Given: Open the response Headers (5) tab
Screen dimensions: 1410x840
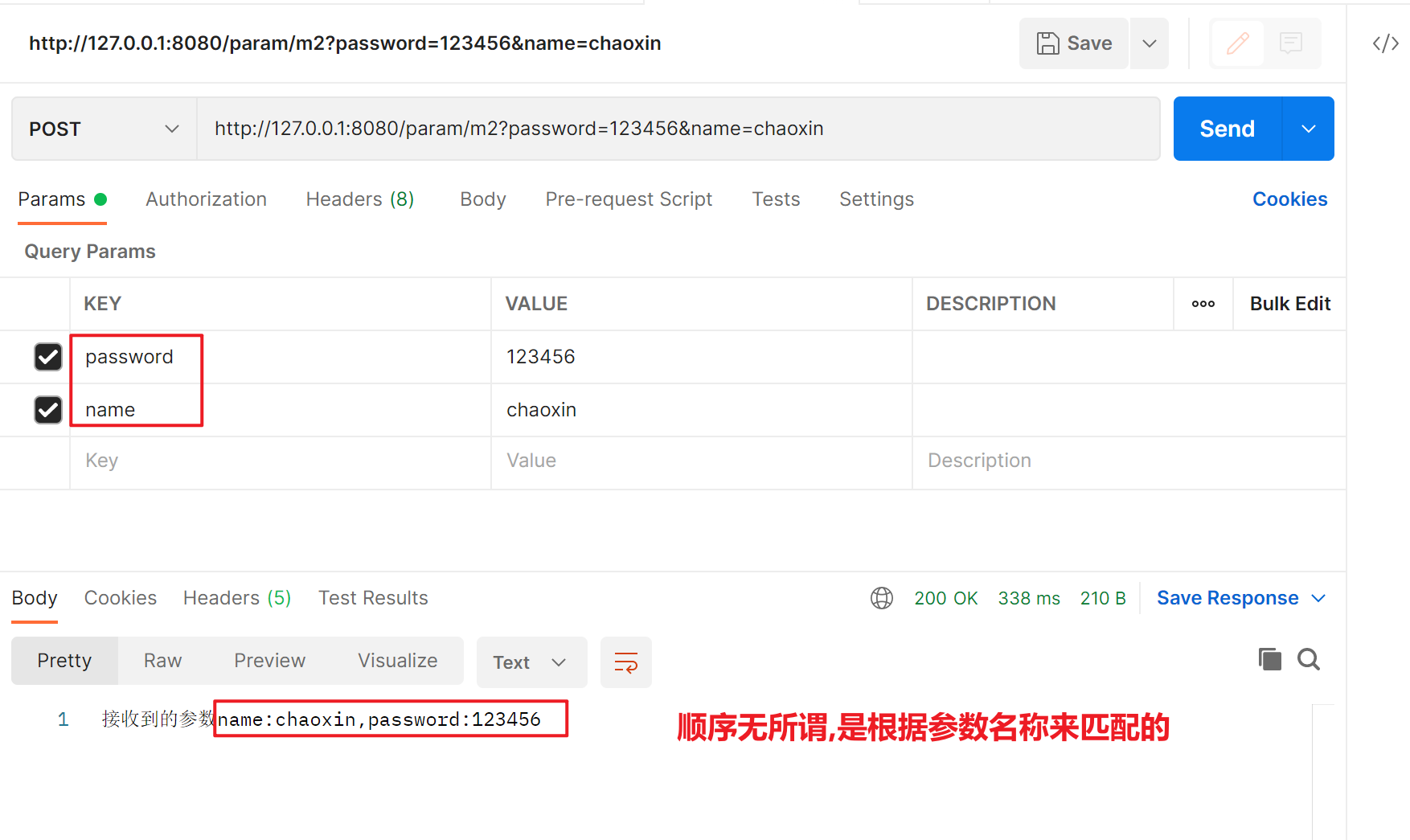Looking at the screenshot, I should (x=237, y=598).
